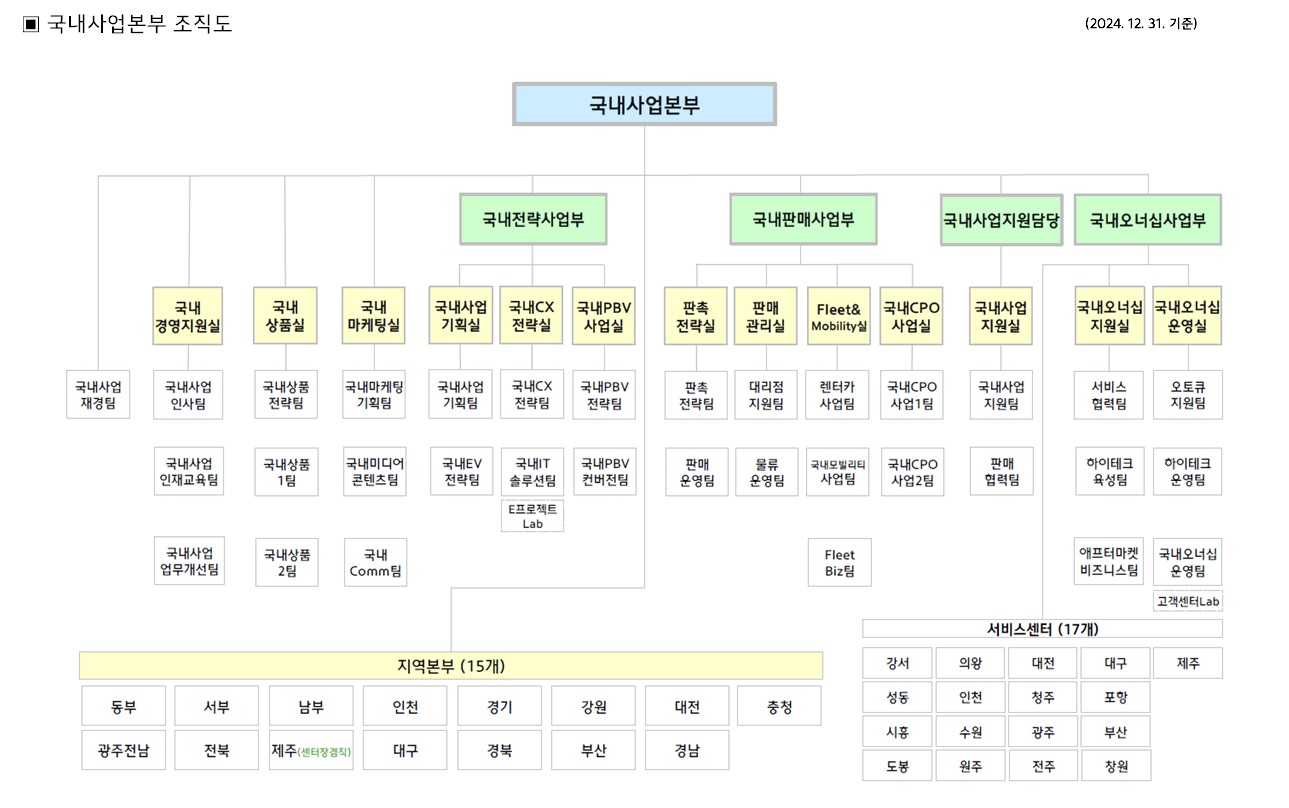Click the 국내사업 기획실 box
1289x808 pixels.
(461, 316)
